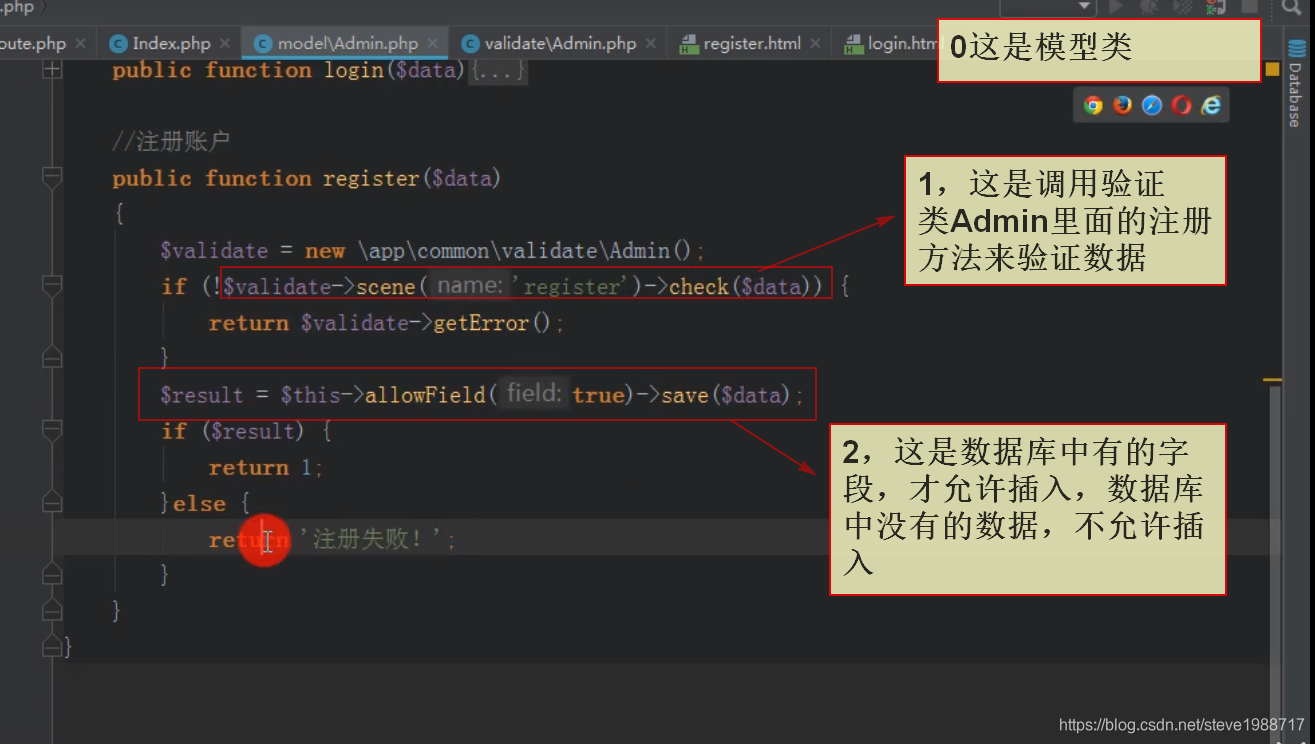Close the register.html tab

pos(816,44)
